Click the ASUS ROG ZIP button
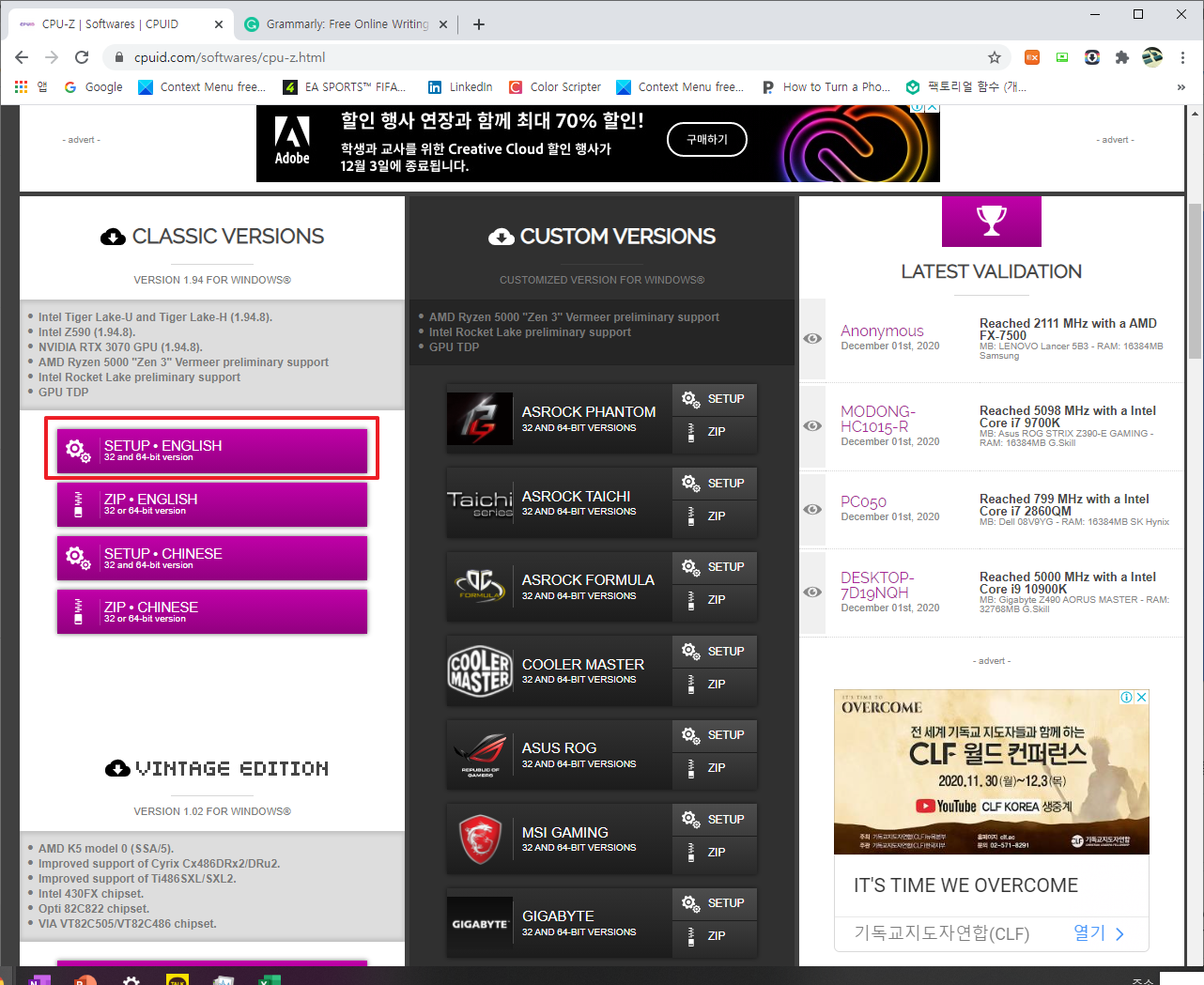 [x=715, y=768]
